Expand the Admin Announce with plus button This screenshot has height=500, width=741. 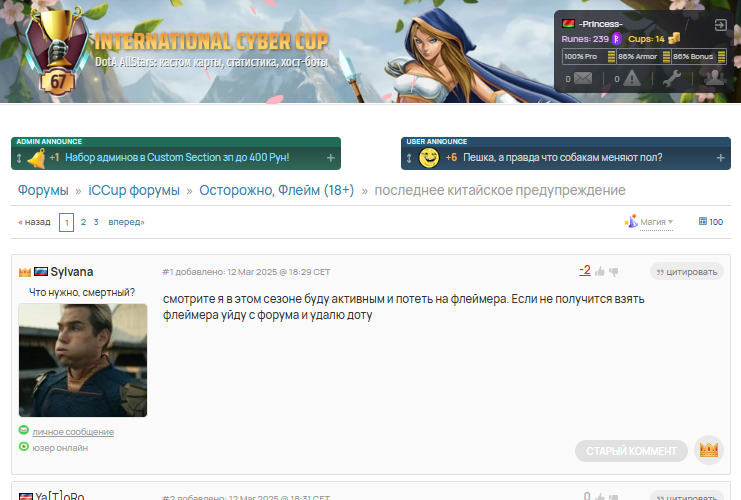coord(331,158)
